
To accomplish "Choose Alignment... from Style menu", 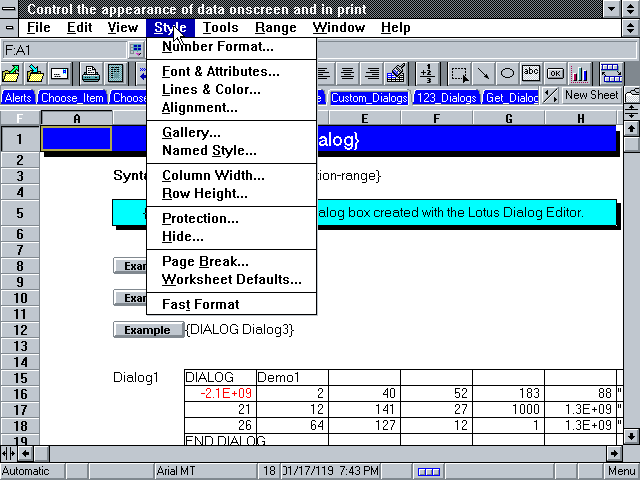I will (231, 108).
